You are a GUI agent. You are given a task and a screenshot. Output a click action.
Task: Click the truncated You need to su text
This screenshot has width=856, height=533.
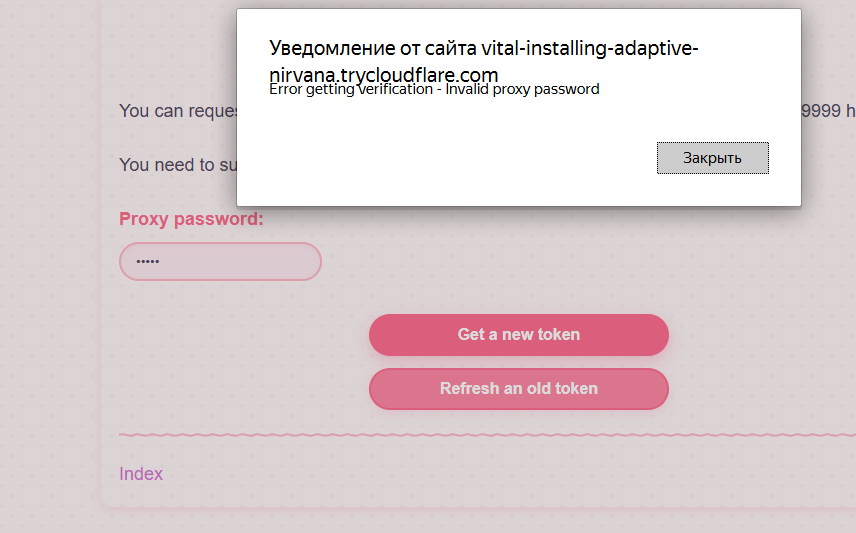(x=178, y=165)
